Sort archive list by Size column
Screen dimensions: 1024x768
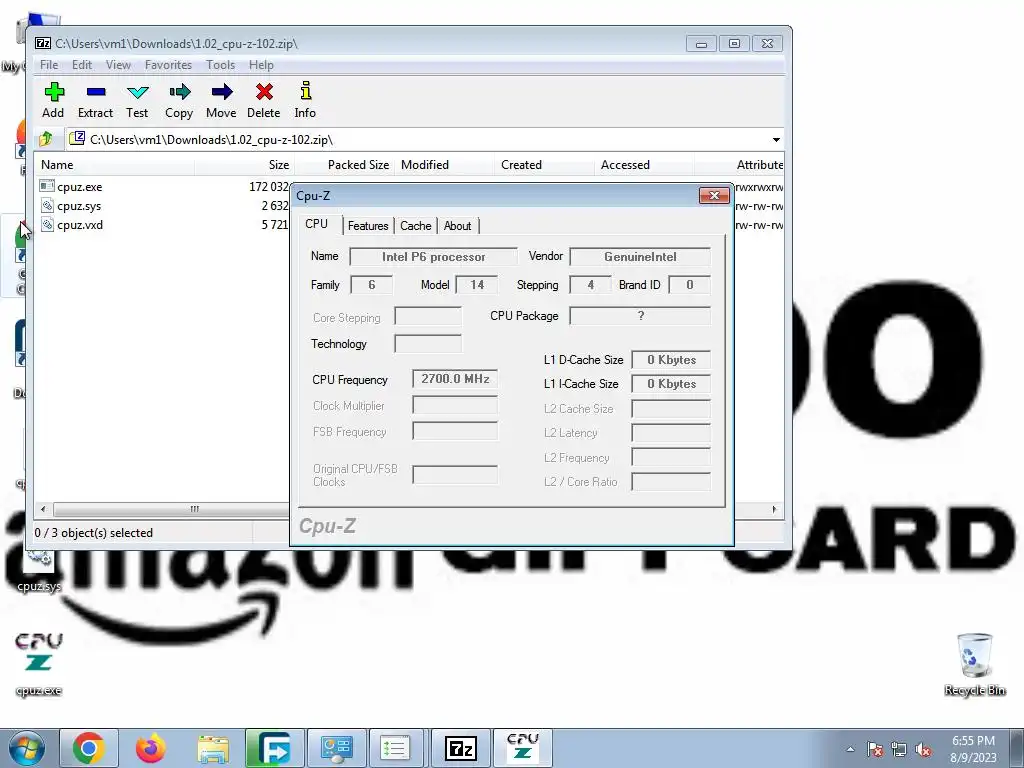tap(244, 165)
